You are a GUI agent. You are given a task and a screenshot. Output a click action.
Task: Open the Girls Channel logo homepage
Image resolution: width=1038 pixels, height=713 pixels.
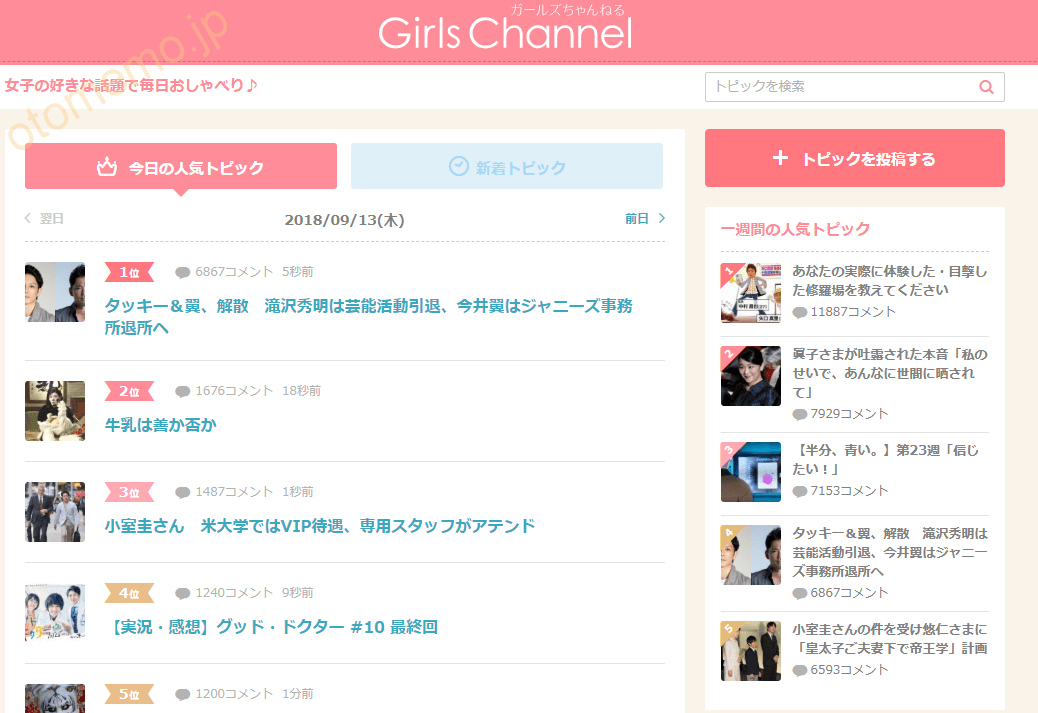pyautogui.click(x=506, y=28)
